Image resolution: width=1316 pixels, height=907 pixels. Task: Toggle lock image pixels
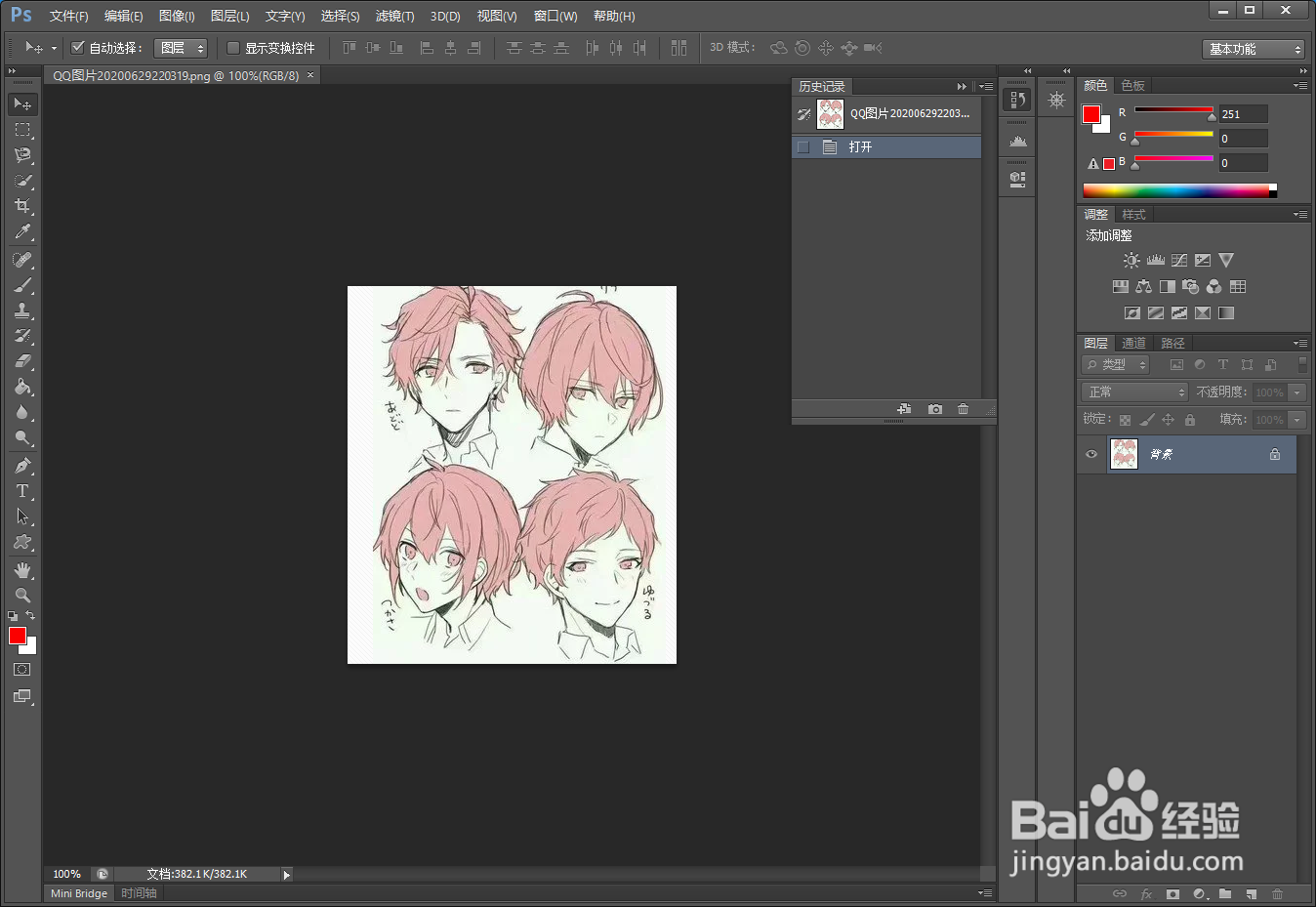pos(1147,420)
